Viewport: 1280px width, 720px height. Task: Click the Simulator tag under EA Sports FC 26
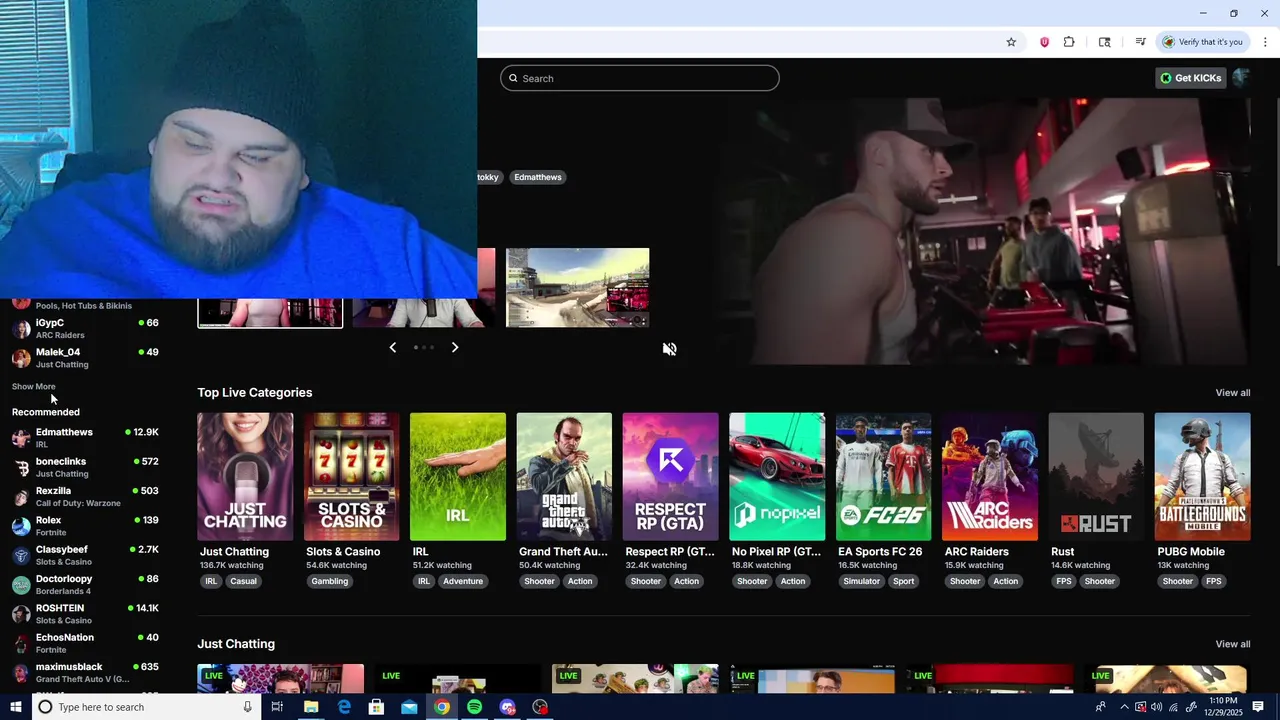pyautogui.click(x=862, y=581)
